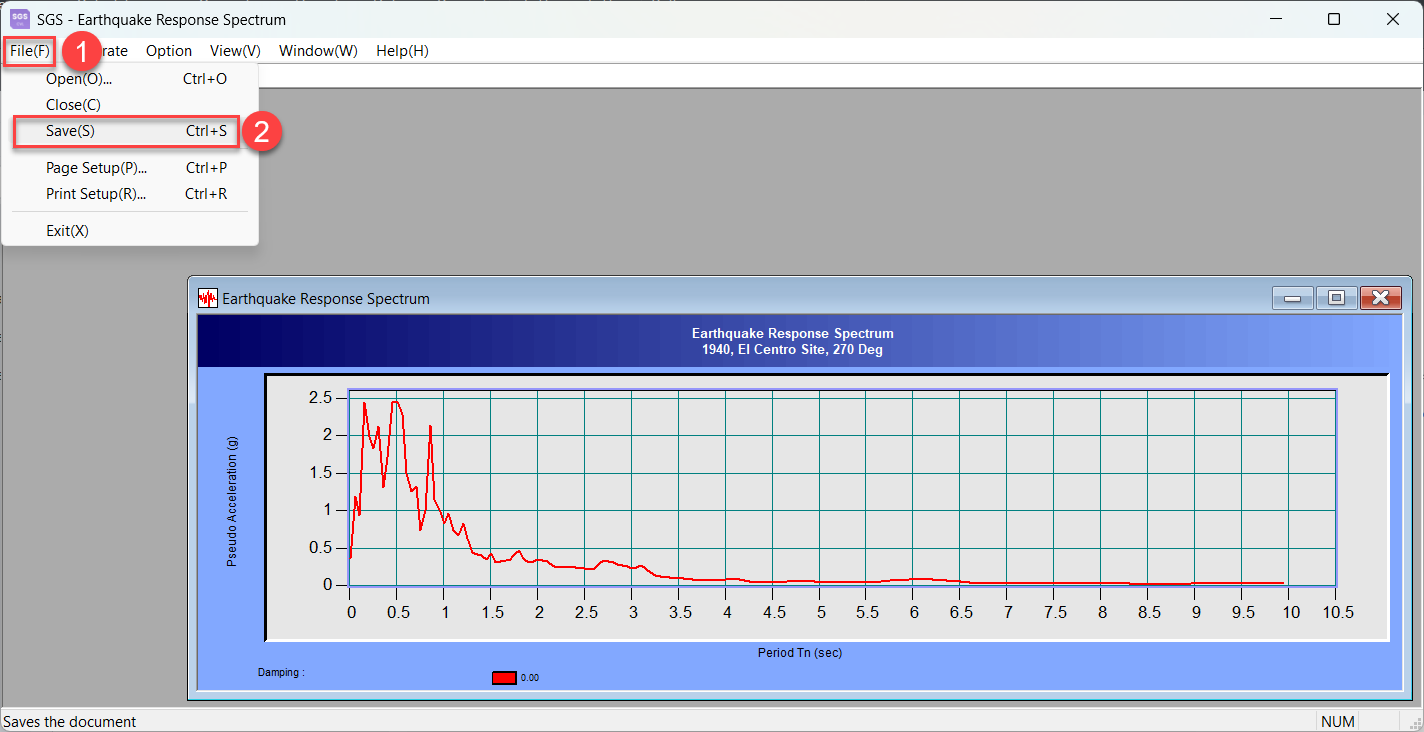This screenshot has height=732, width=1424.
Task: Maximize the Earthquake Response Spectrum child window
Action: point(1336,298)
